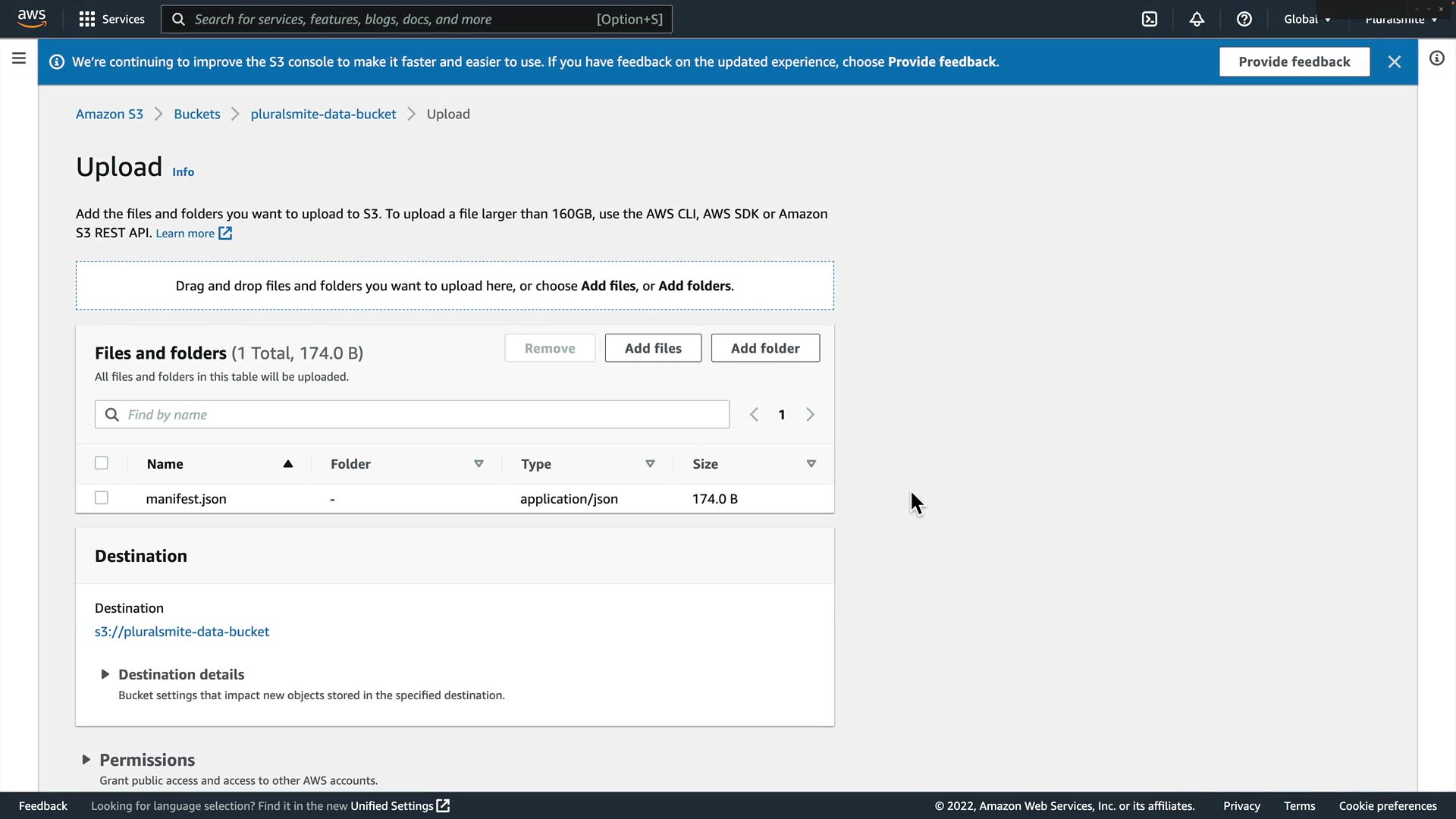Open the left hamburger navigation menu
Viewport: 1456px width, 819px height.
coord(19,58)
